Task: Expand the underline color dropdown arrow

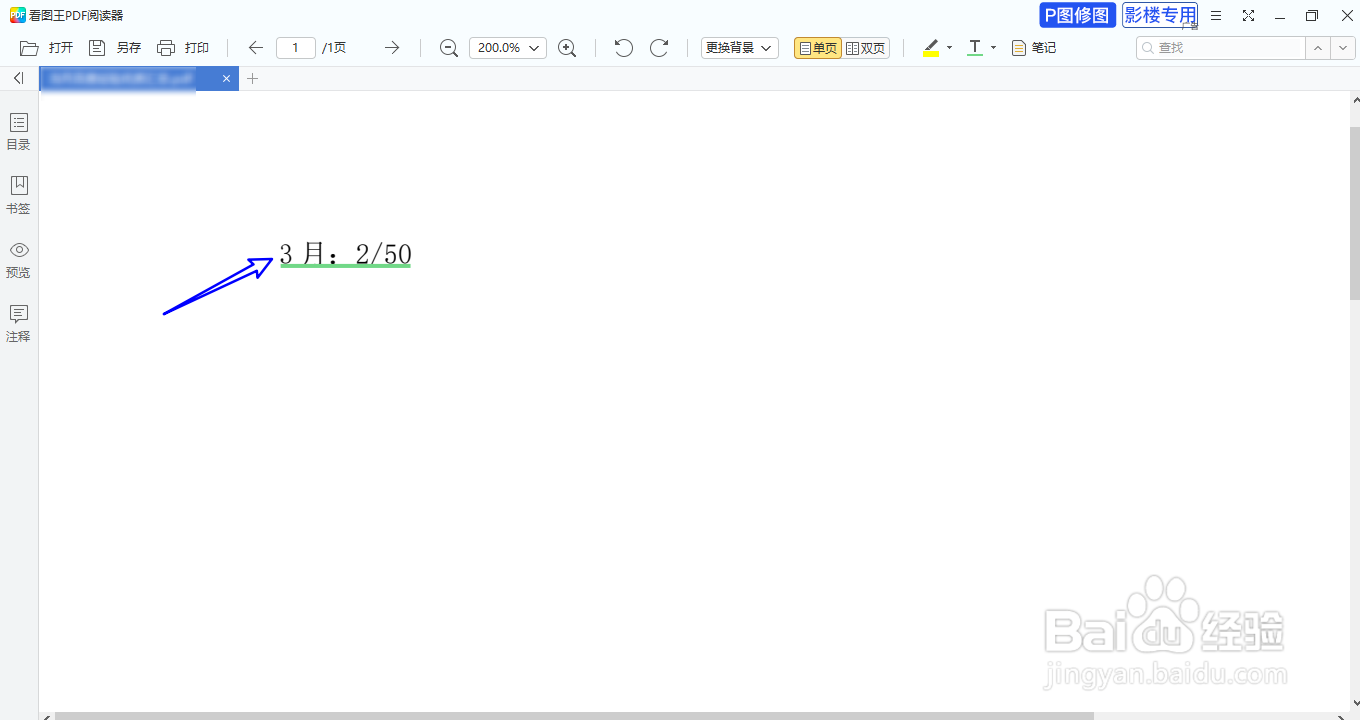Action: [993, 47]
